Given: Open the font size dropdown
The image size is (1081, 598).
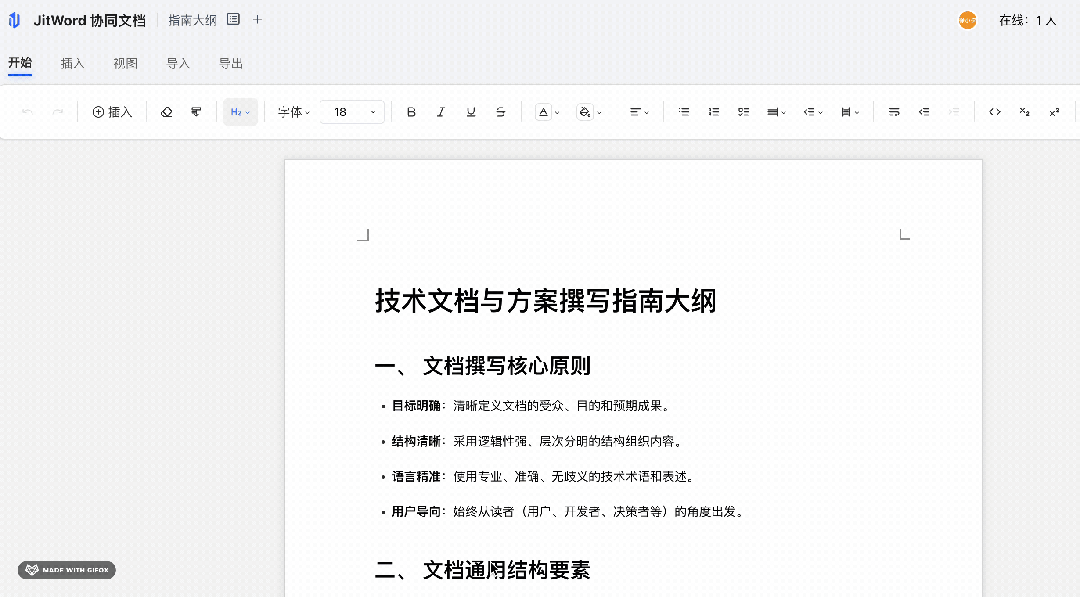Looking at the screenshot, I should (x=352, y=112).
